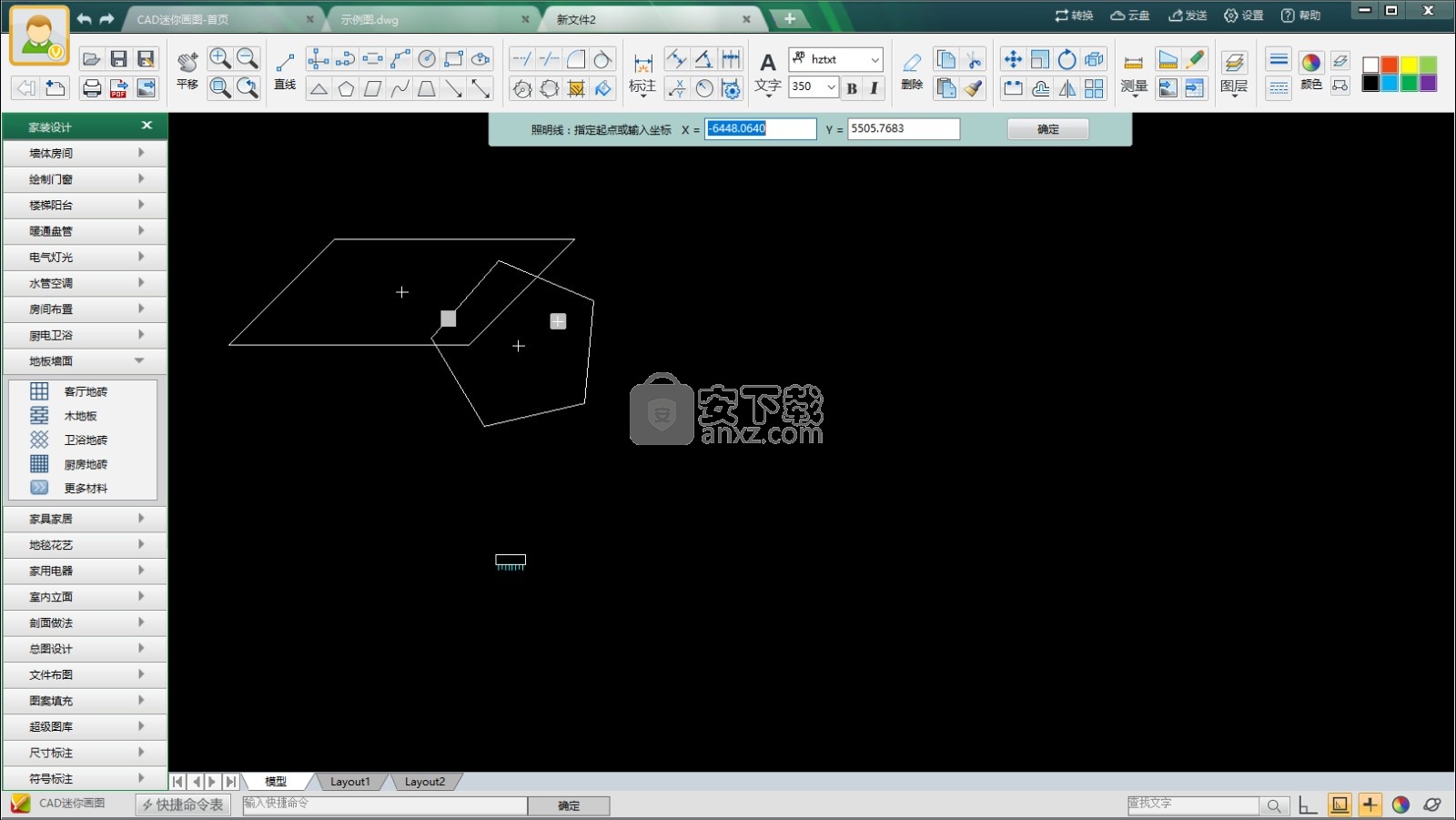
Task: Expand the 尺寸标注 category
Action: click(85, 753)
